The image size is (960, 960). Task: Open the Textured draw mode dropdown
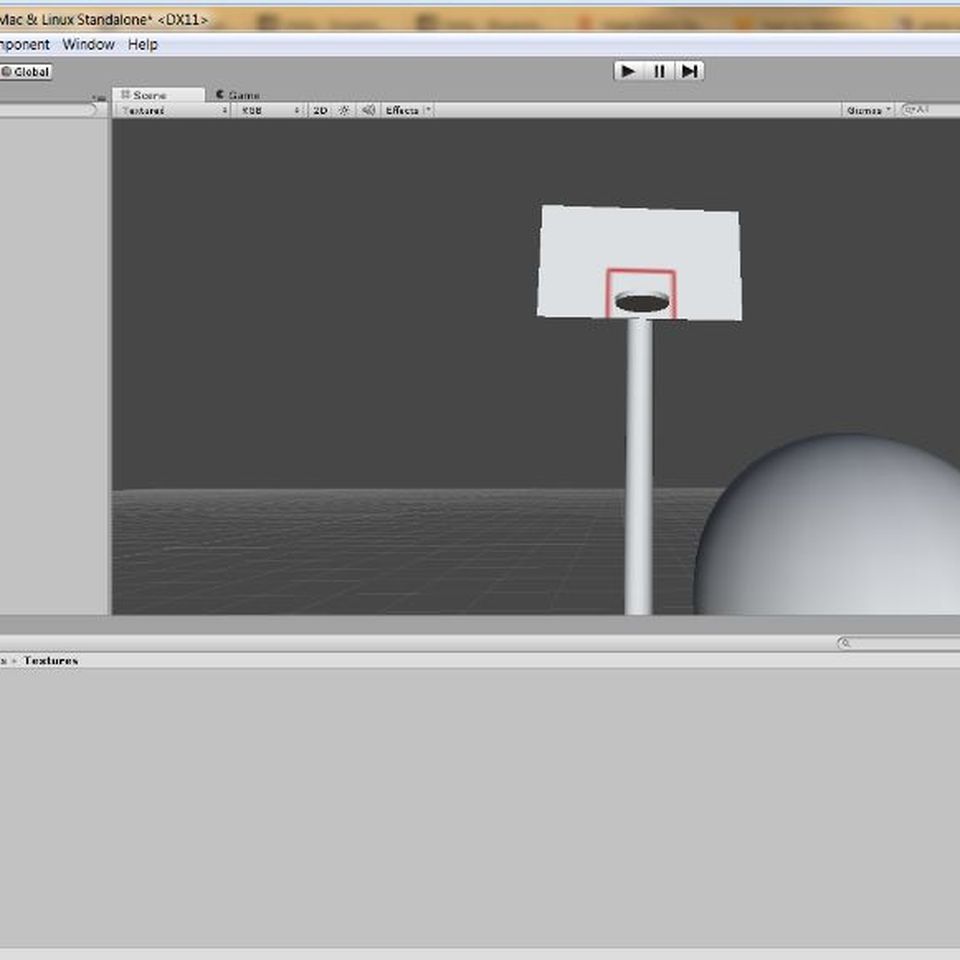coord(172,110)
